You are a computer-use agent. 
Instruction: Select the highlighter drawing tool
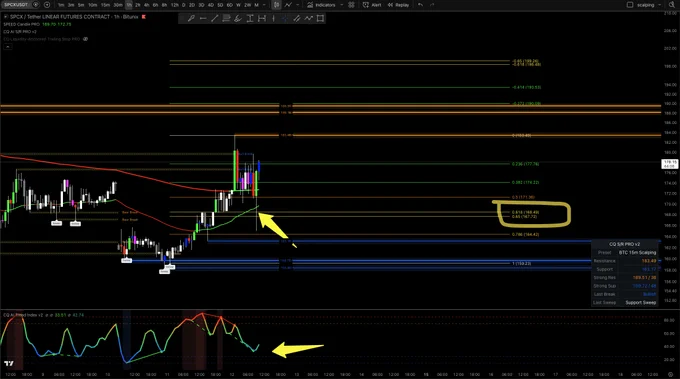tap(238, 18)
